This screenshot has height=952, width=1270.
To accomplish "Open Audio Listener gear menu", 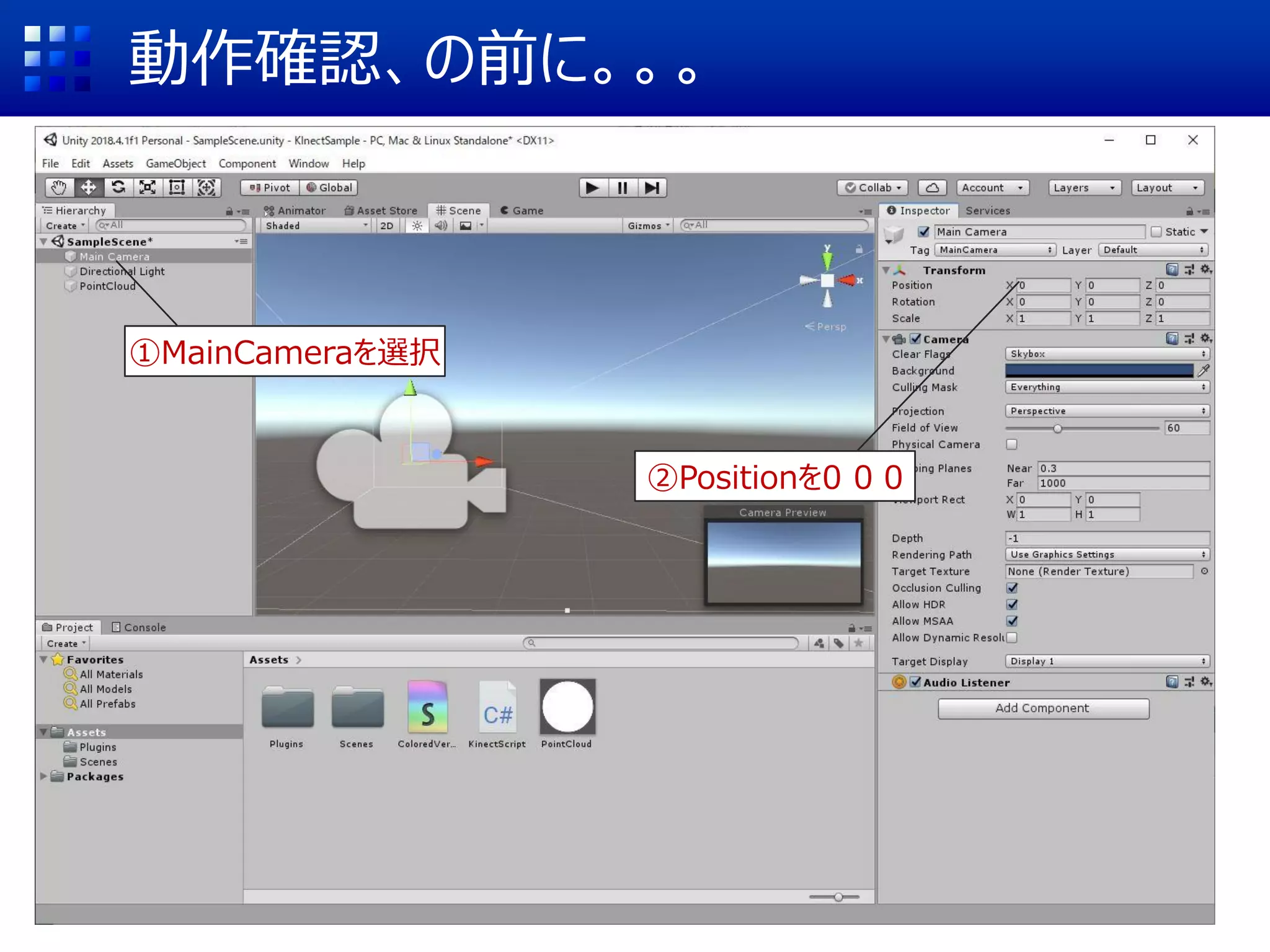I will [1206, 682].
